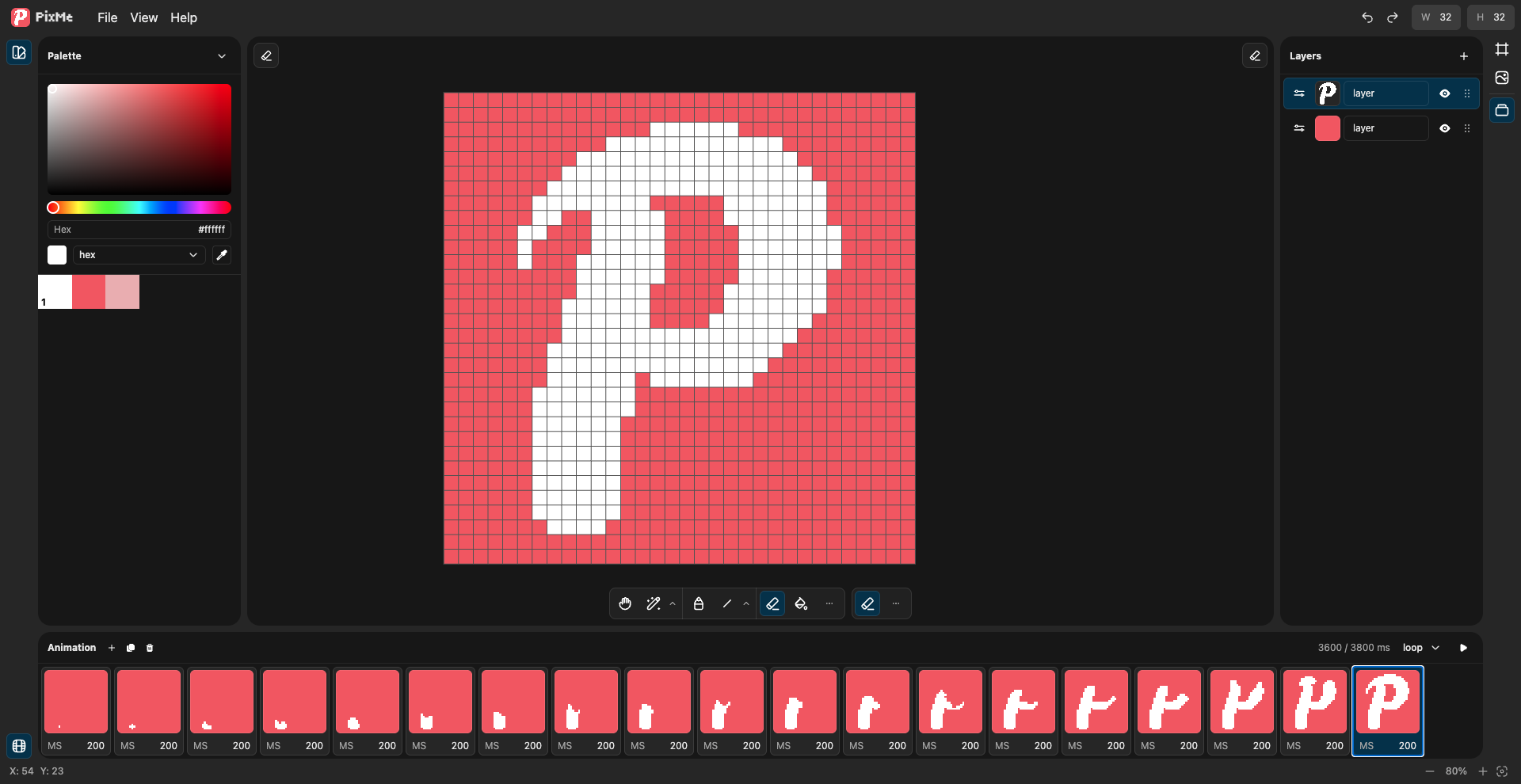Click the red layer name field
Image resolution: width=1521 pixels, height=784 pixels.
(x=1386, y=128)
